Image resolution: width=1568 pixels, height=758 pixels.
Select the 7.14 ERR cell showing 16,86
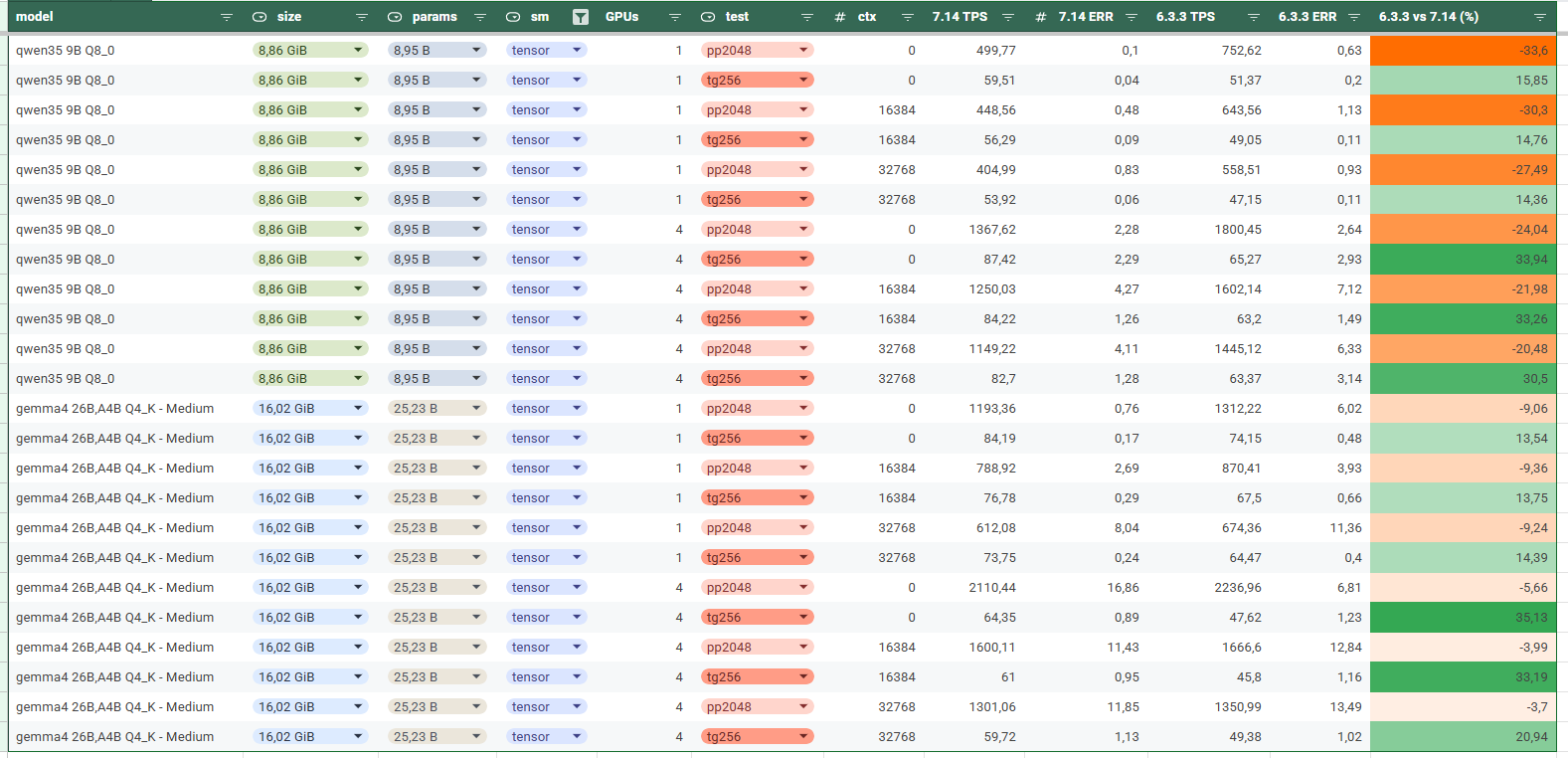[x=1086, y=587]
